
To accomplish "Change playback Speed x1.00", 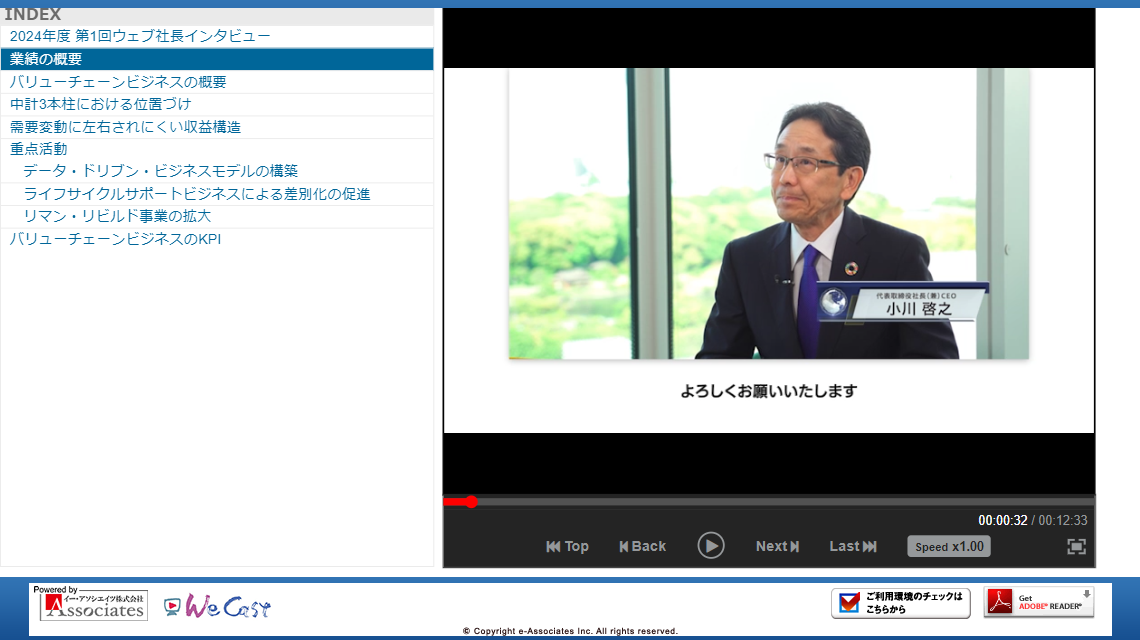I will pyautogui.click(x=948, y=546).
